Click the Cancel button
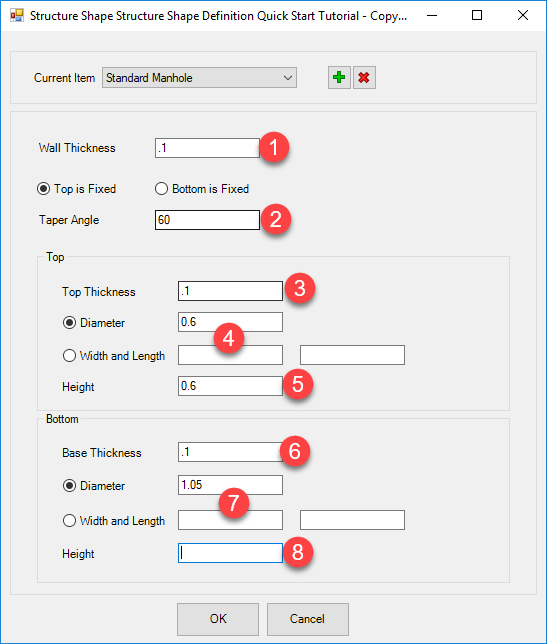This screenshot has height=644, width=547. point(308,619)
